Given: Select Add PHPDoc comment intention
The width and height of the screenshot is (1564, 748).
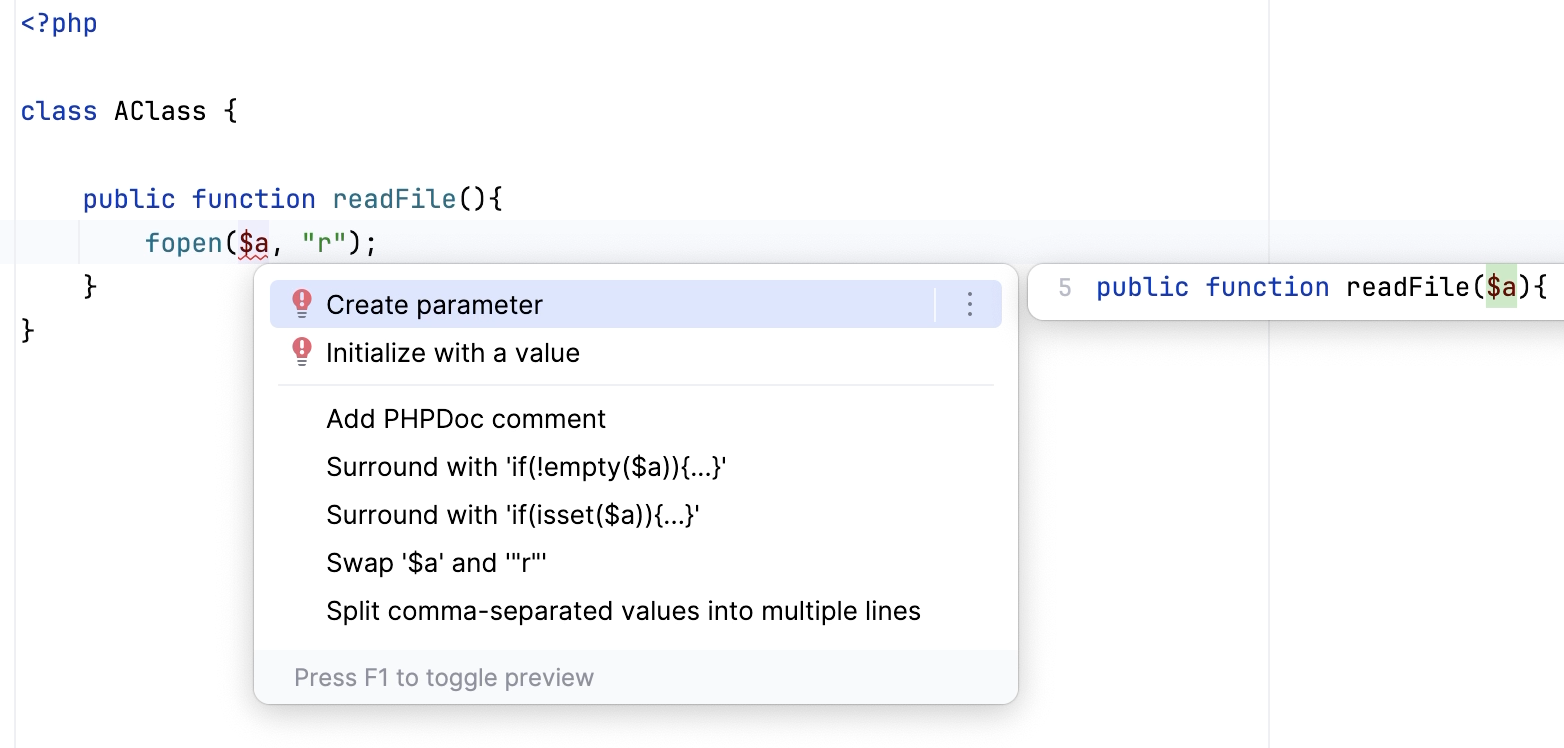Looking at the screenshot, I should point(466,419).
